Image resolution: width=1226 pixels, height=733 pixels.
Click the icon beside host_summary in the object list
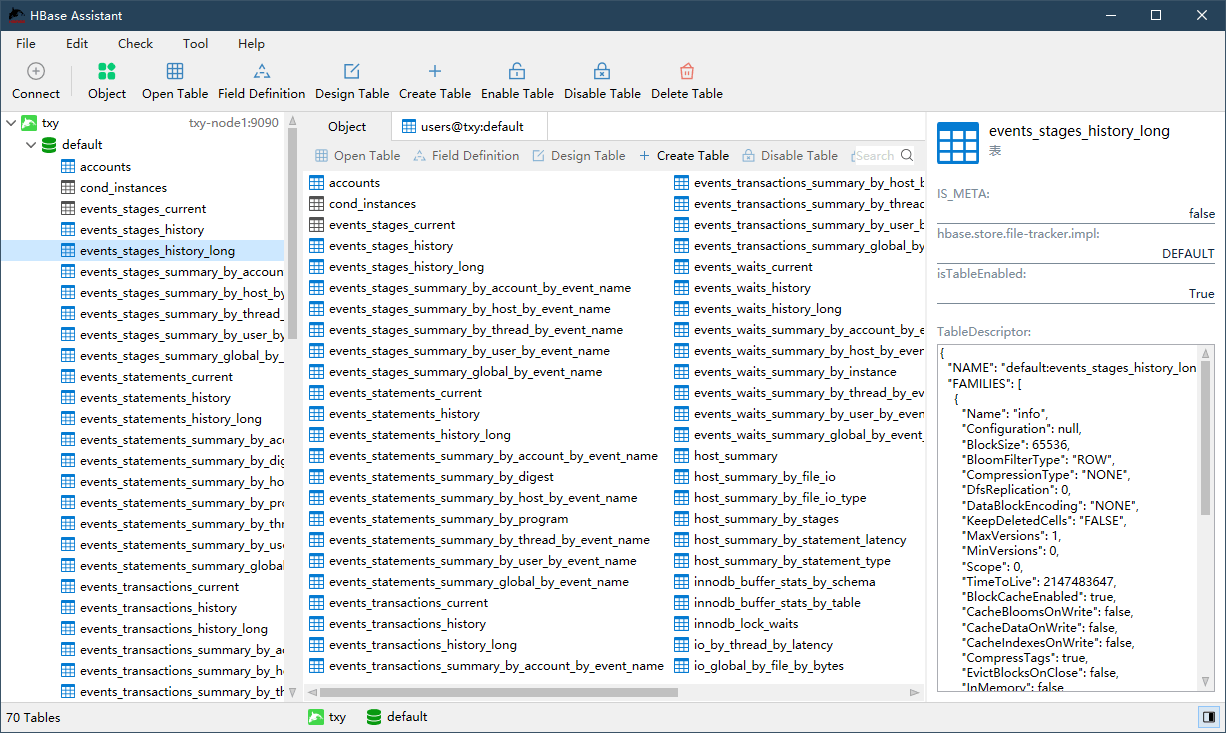coord(681,456)
